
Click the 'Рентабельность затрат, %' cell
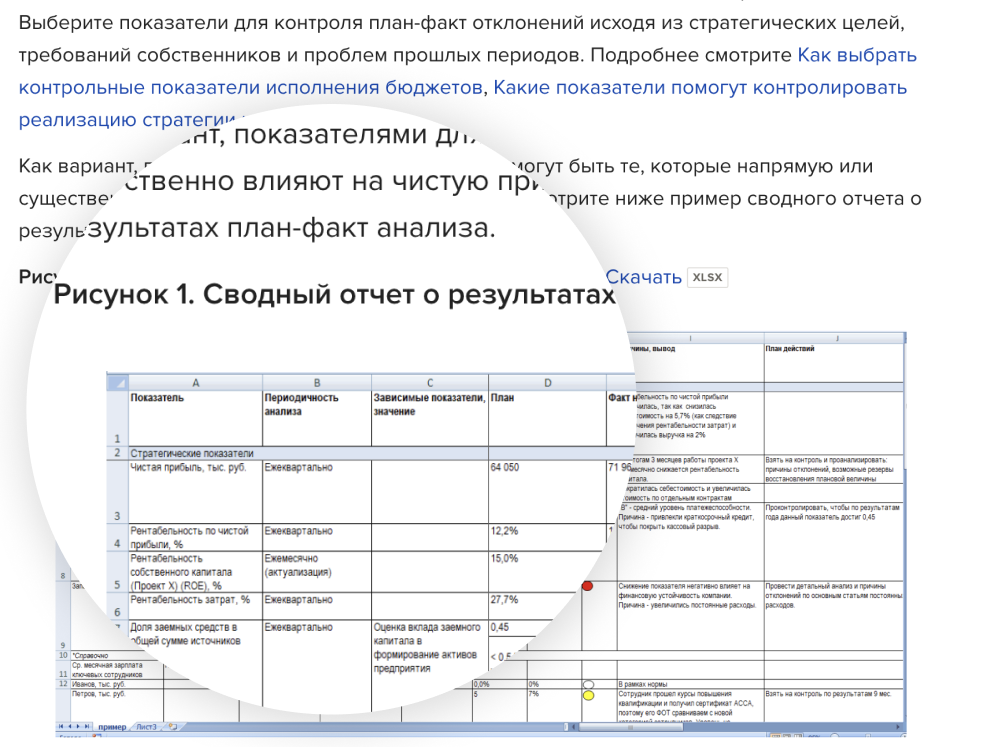pyautogui.click(x=196, y=606)
